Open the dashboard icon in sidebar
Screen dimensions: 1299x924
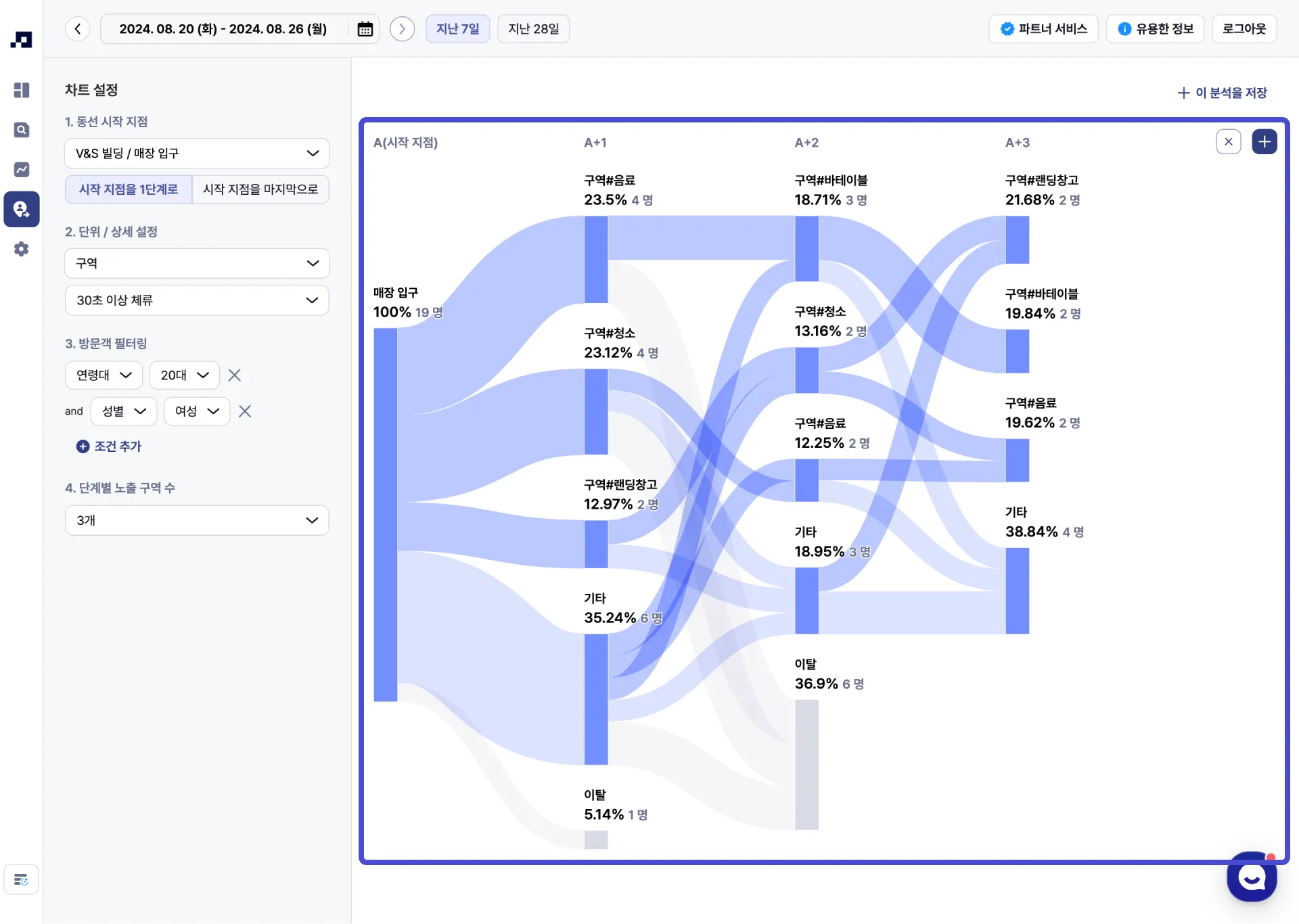[x=21, y=90]
